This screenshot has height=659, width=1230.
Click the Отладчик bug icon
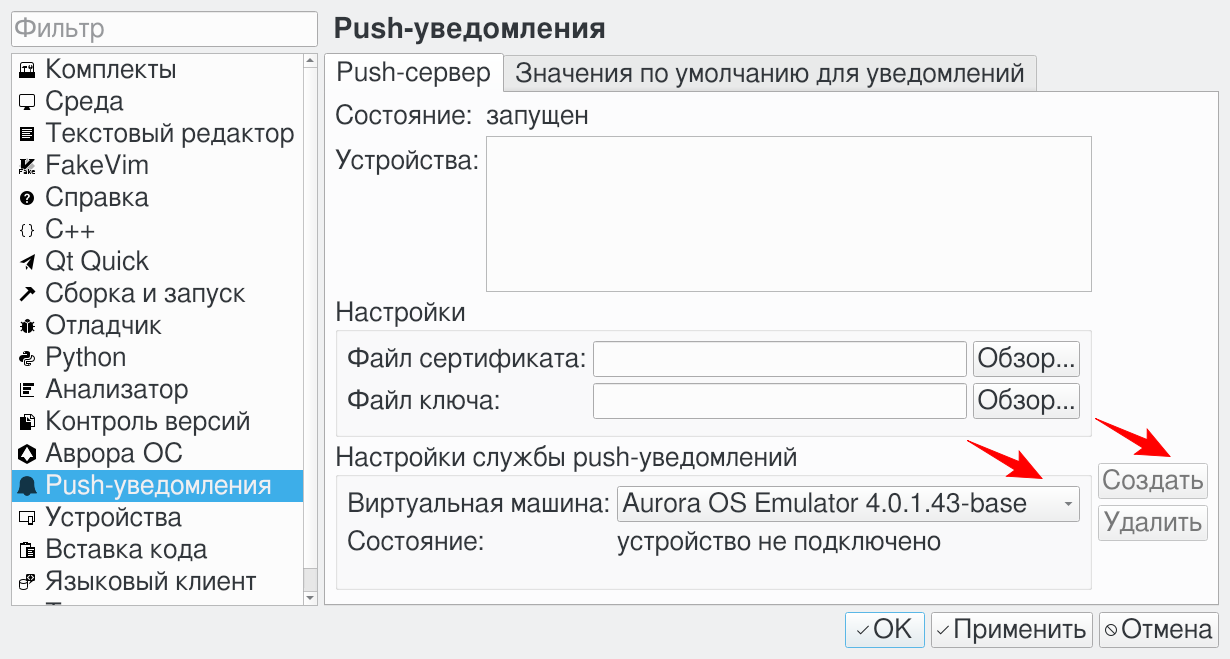point(27,326)
